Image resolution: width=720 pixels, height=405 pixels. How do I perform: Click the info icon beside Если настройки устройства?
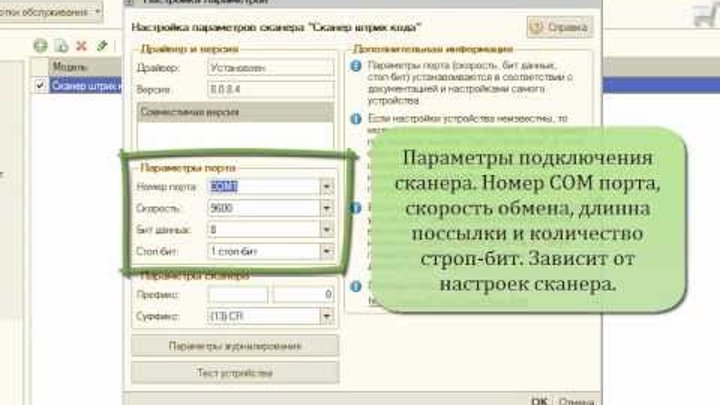pyautogui.click(x=356, y=119)
